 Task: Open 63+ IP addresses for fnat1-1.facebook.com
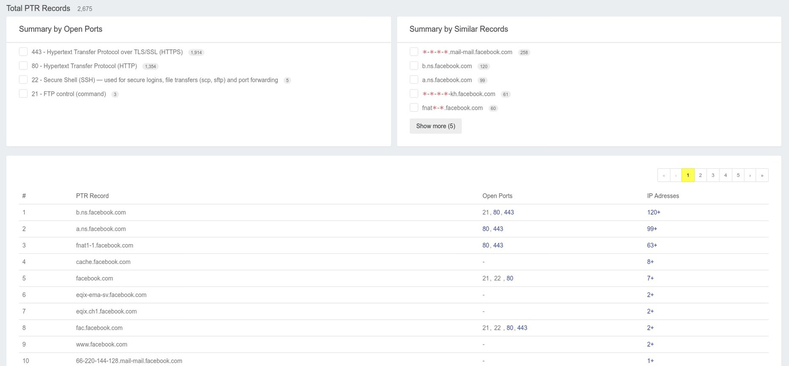(652, 246)
